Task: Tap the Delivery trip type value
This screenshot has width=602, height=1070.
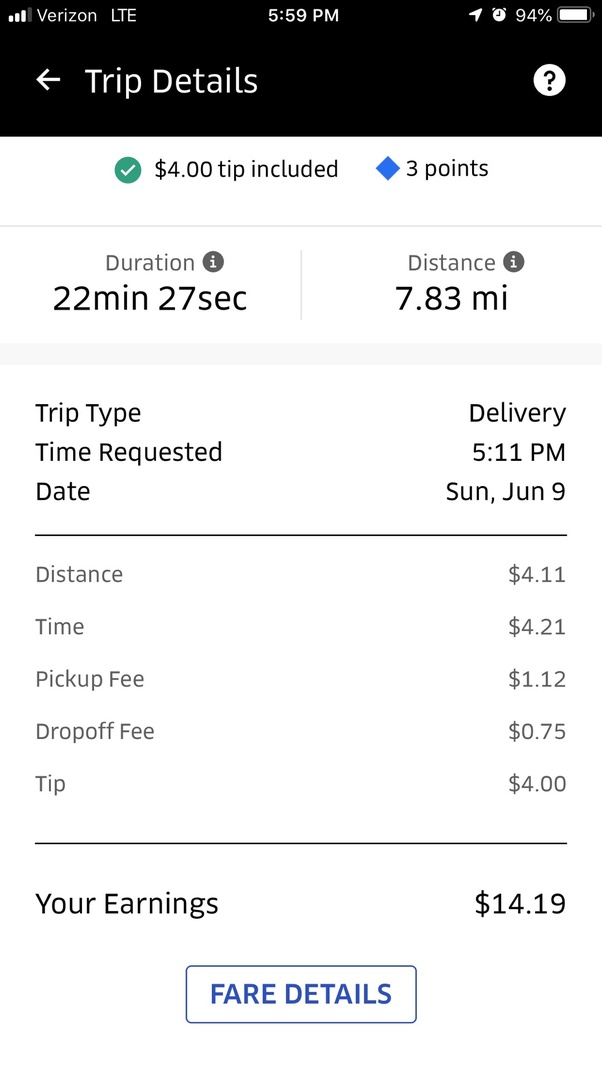Action: pos(517,412)
